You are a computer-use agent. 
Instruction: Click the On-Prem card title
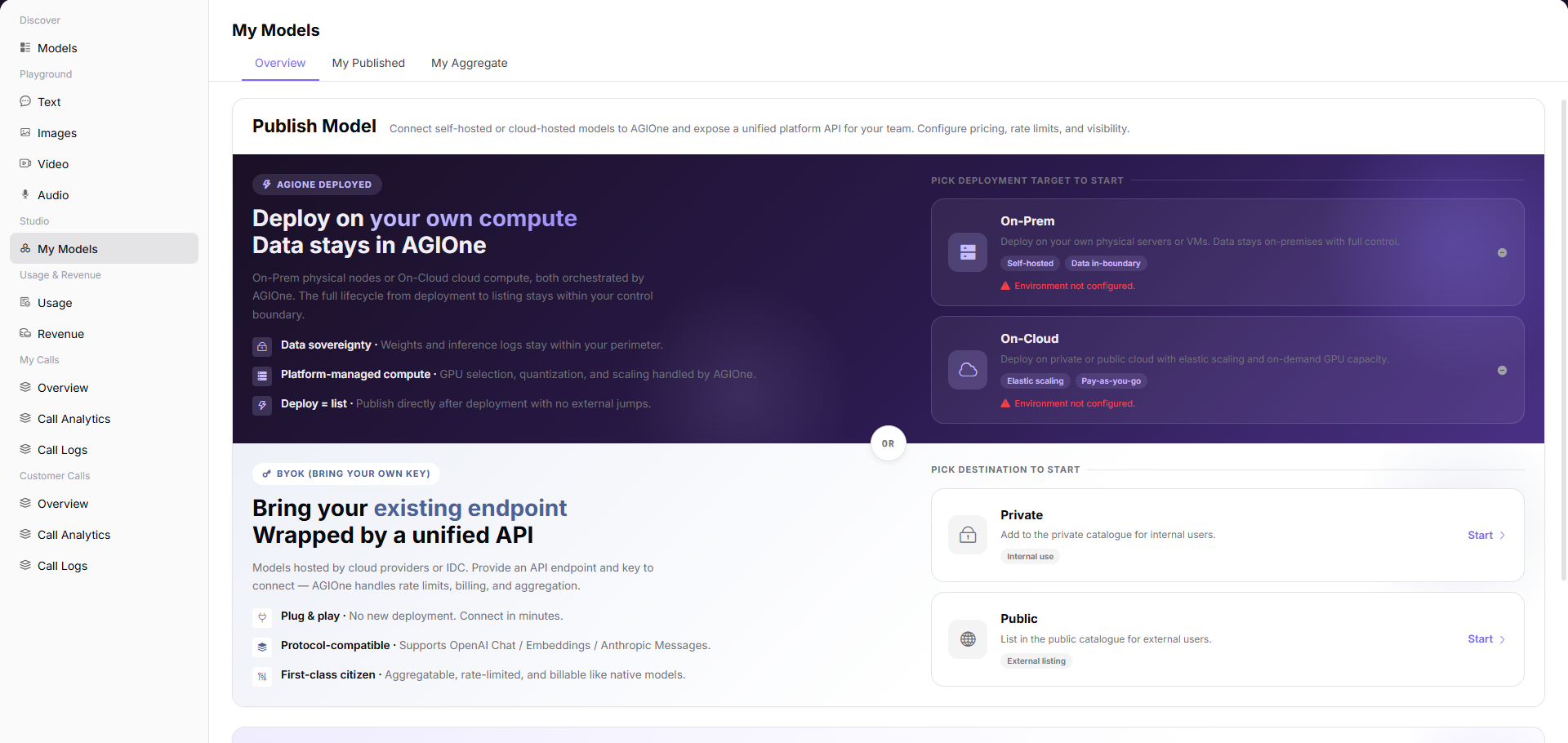pos(1027,221)
